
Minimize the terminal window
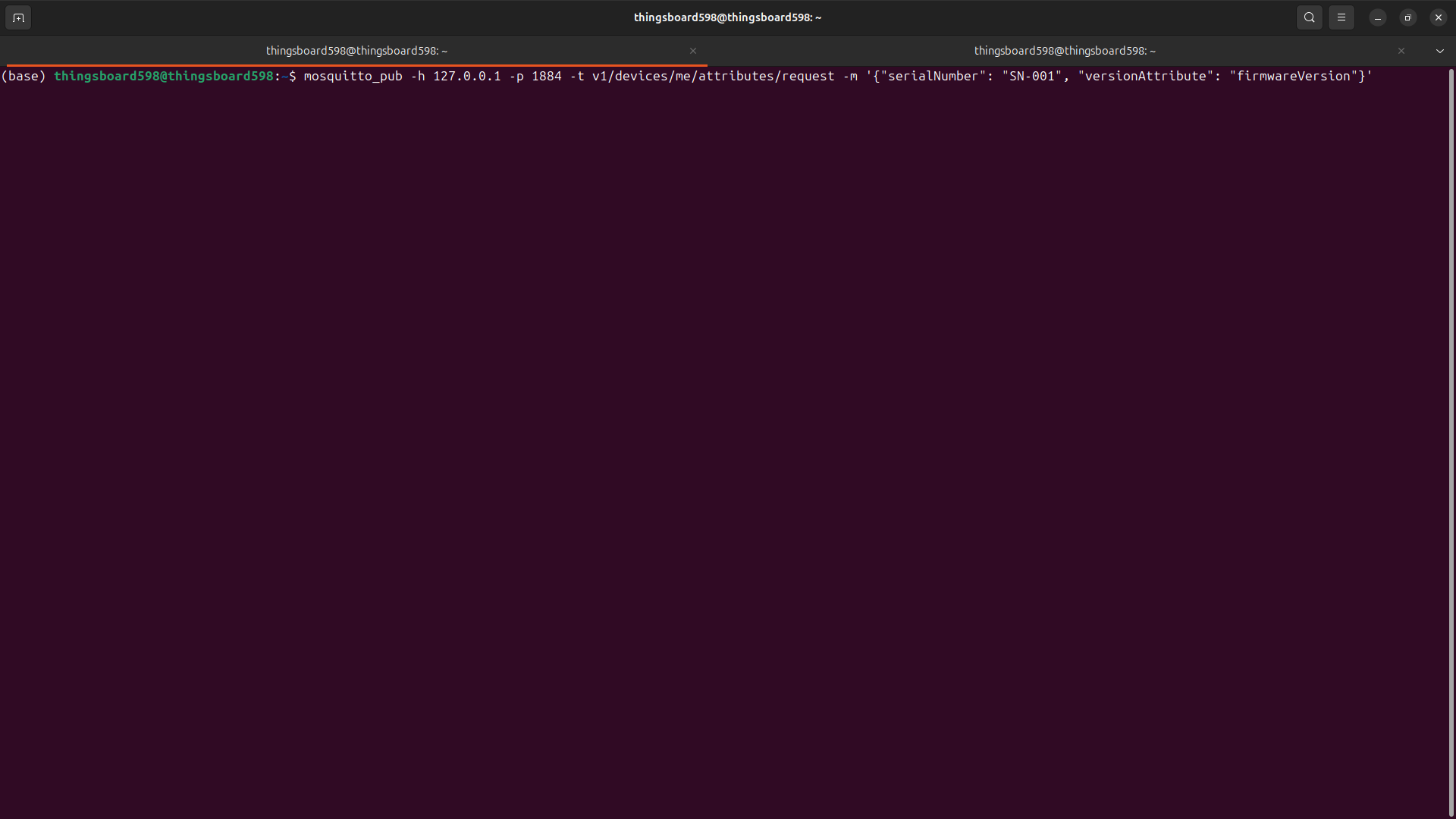(x=1377, y=17)
